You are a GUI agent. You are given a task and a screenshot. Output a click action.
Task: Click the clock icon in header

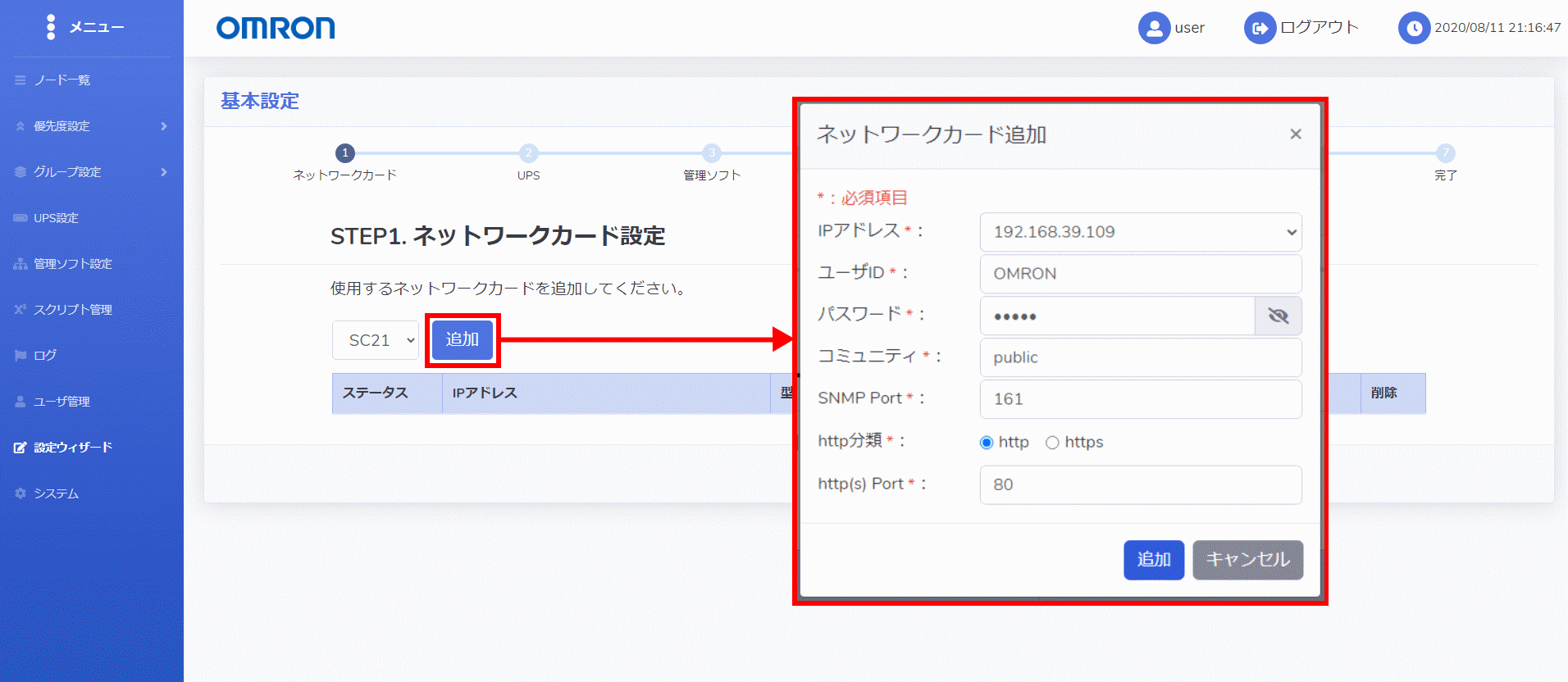[1414, 28]
